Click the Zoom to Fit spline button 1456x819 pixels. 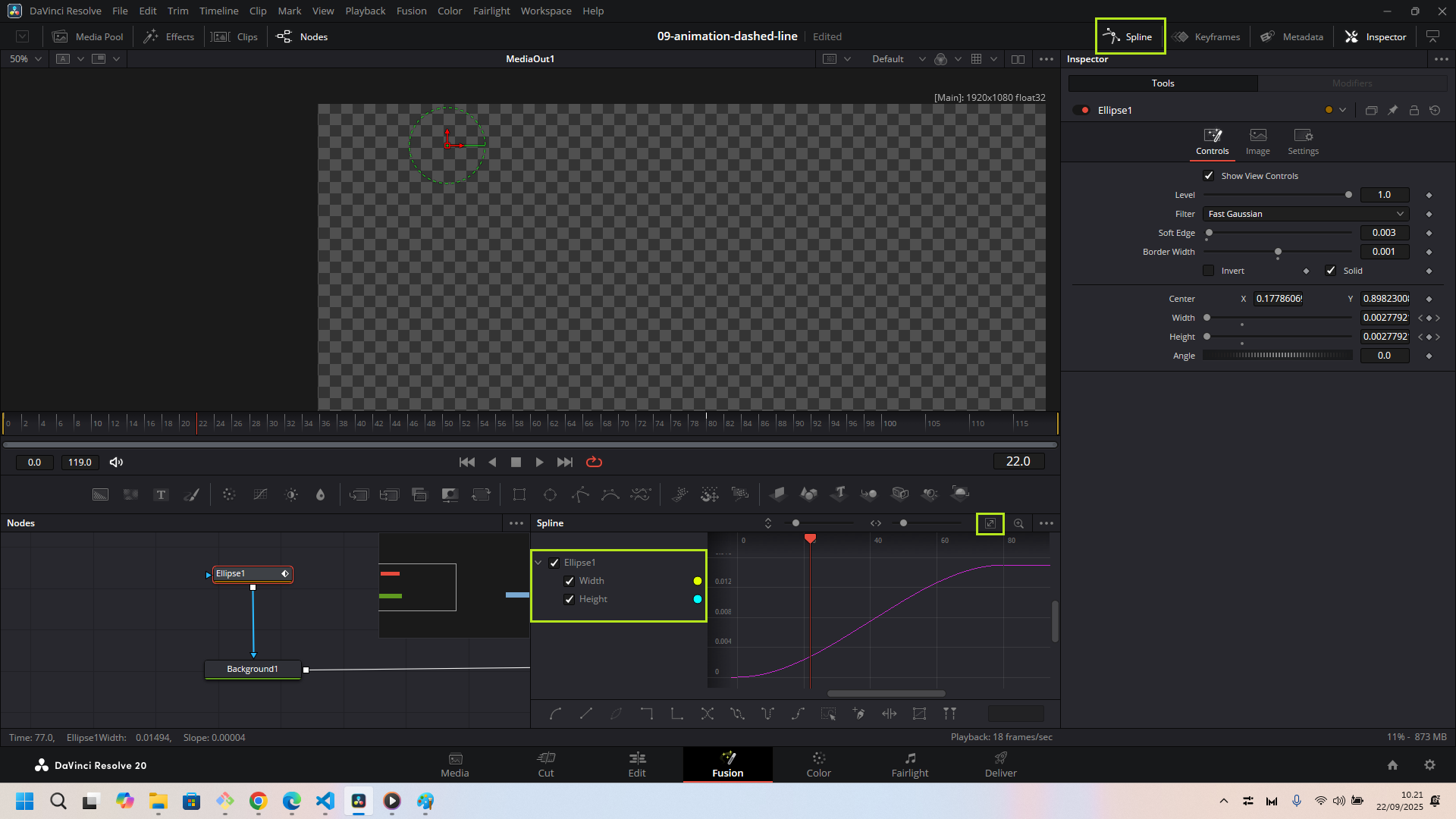pos(990,523)
